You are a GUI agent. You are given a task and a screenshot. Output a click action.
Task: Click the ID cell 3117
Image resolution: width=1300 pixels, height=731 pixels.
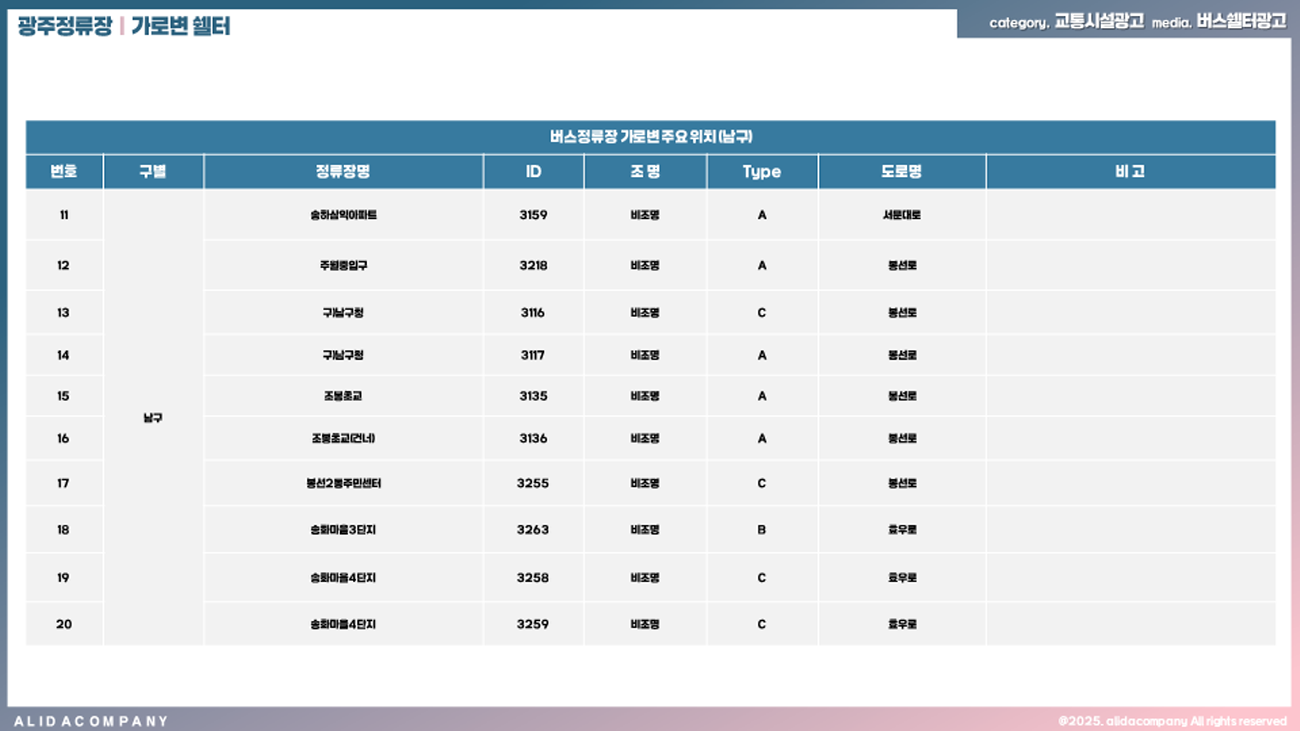pos(533,355)
